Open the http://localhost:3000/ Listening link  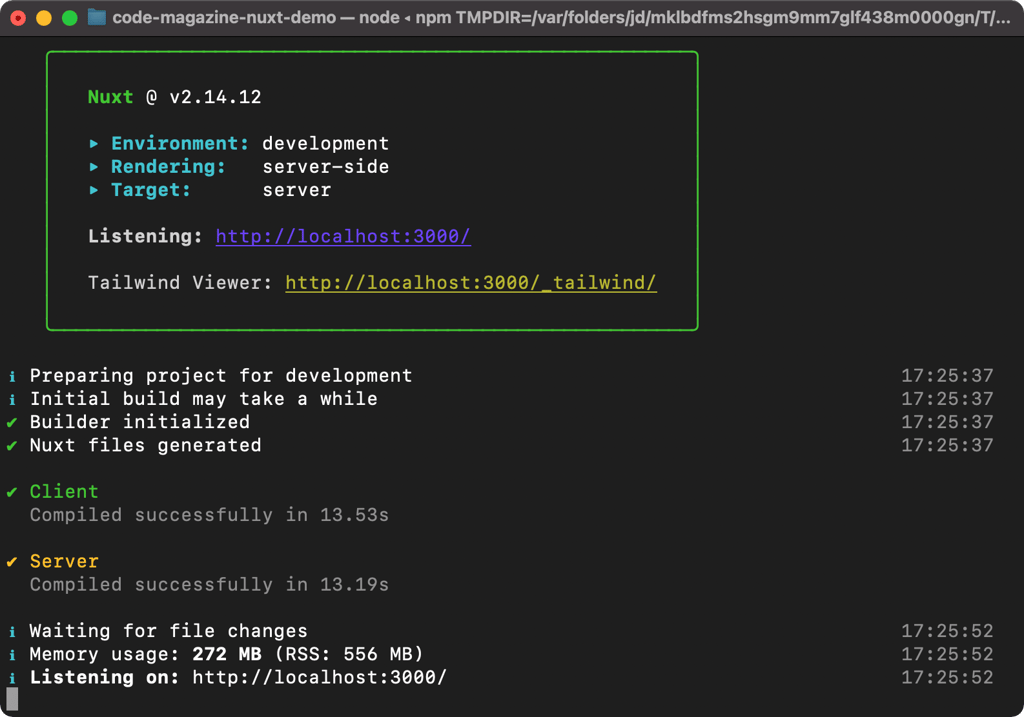click(x=343, y=236)
